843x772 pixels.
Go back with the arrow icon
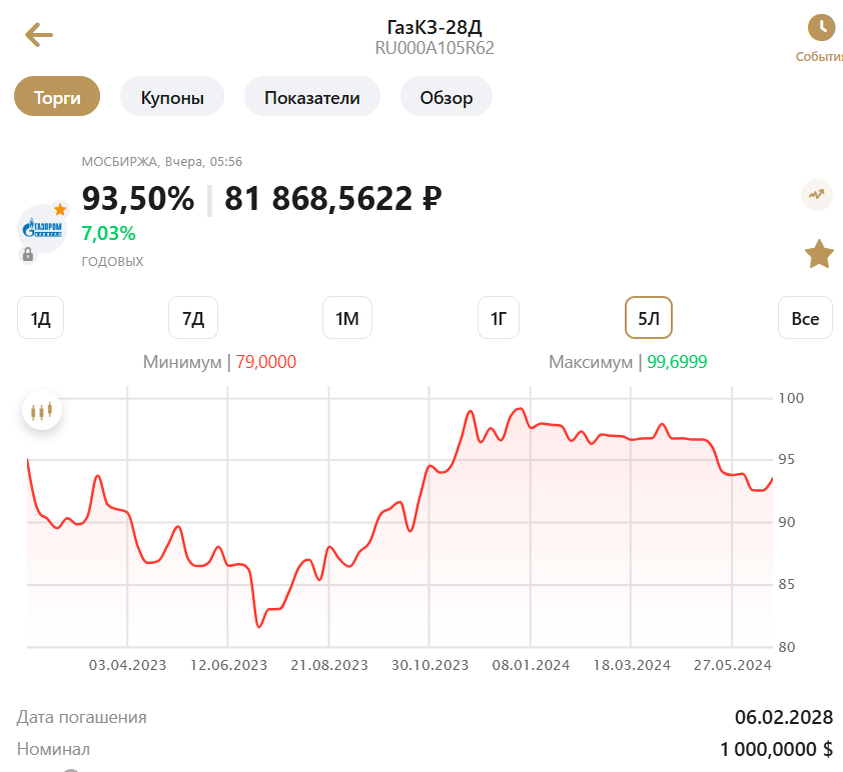point(39,35)
